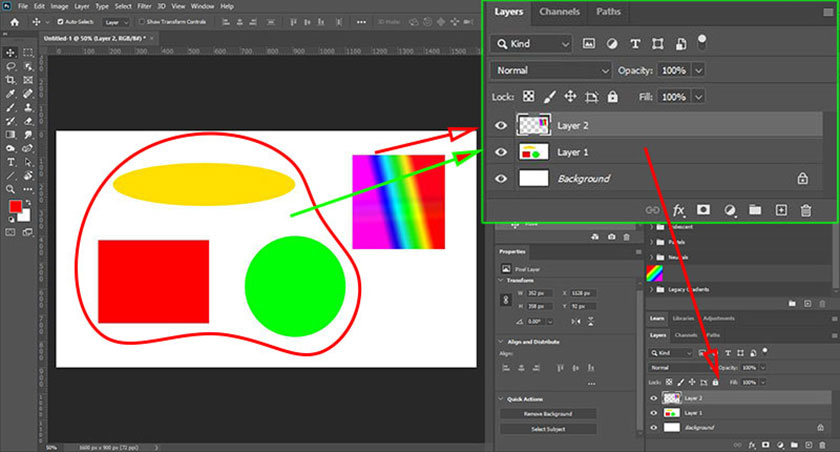Click Layer 1 thumbnail in enlarged Layers panel
Screen dimensions: 840x452
[534, 152]
